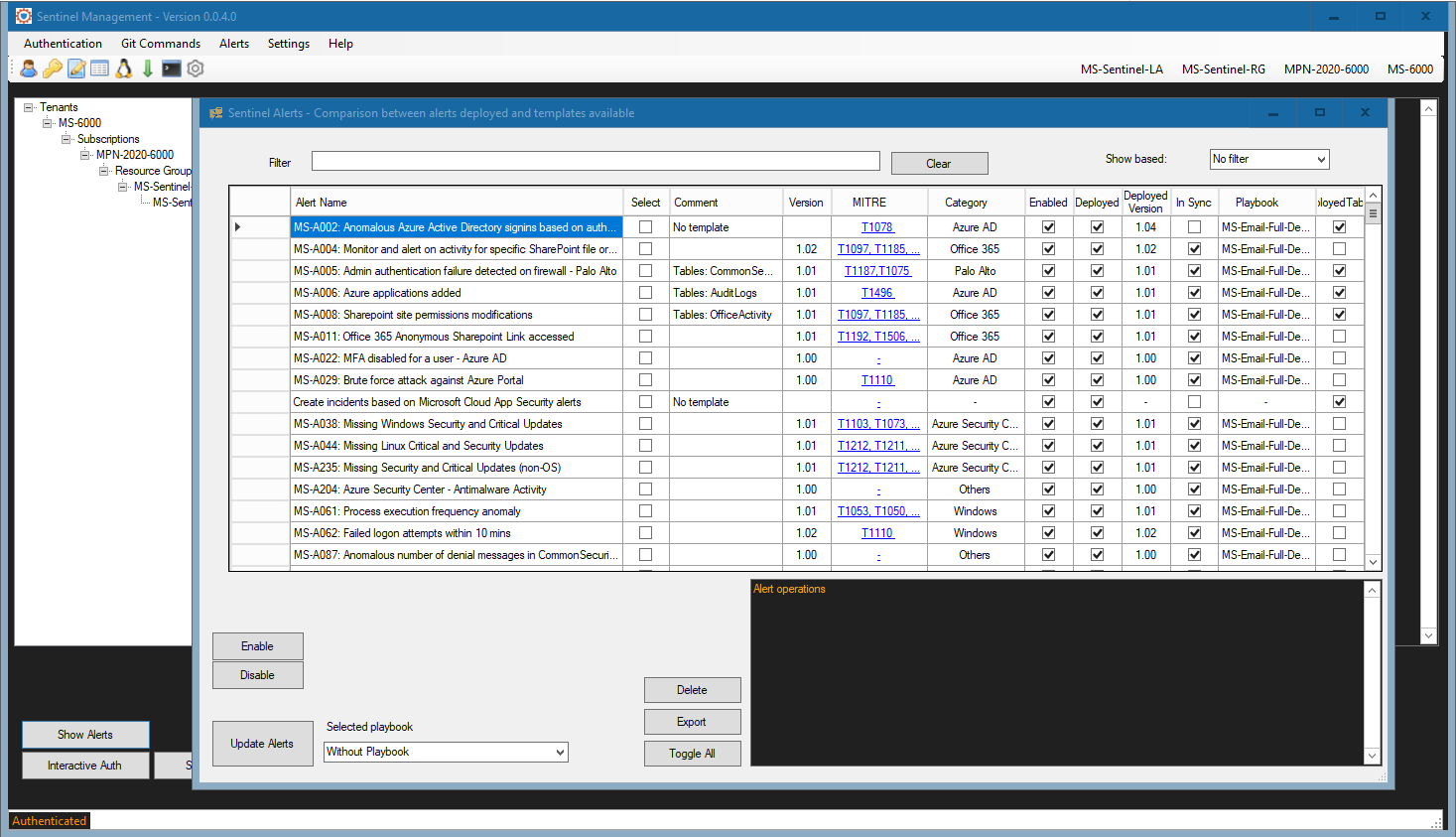Viewport: 1456px width, 837px height.
Task: Toggle last column checkbox for MS-A005 row
Action: click(x=1340, y=271)
